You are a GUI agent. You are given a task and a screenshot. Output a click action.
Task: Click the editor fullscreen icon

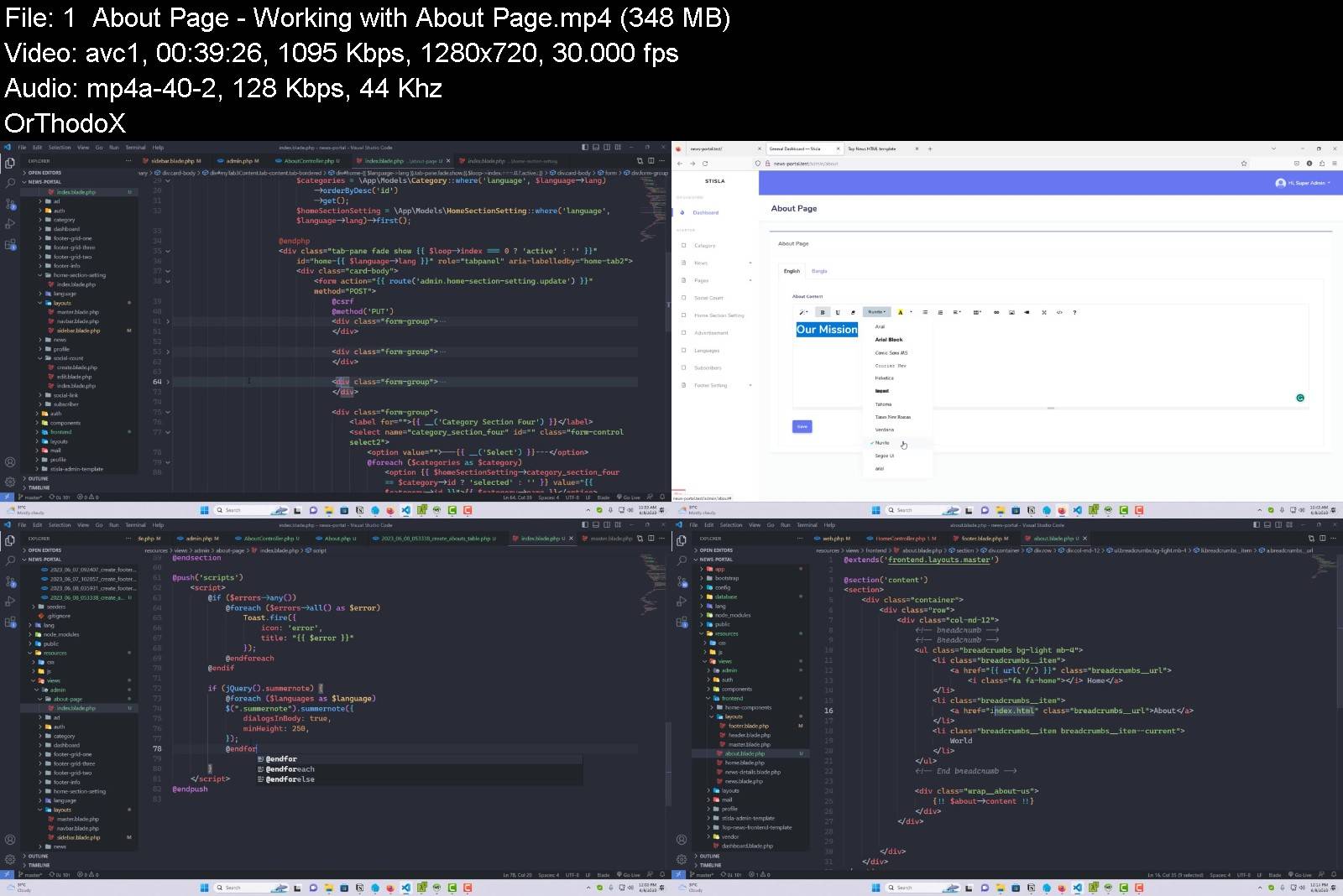[x=1044, y=312]
